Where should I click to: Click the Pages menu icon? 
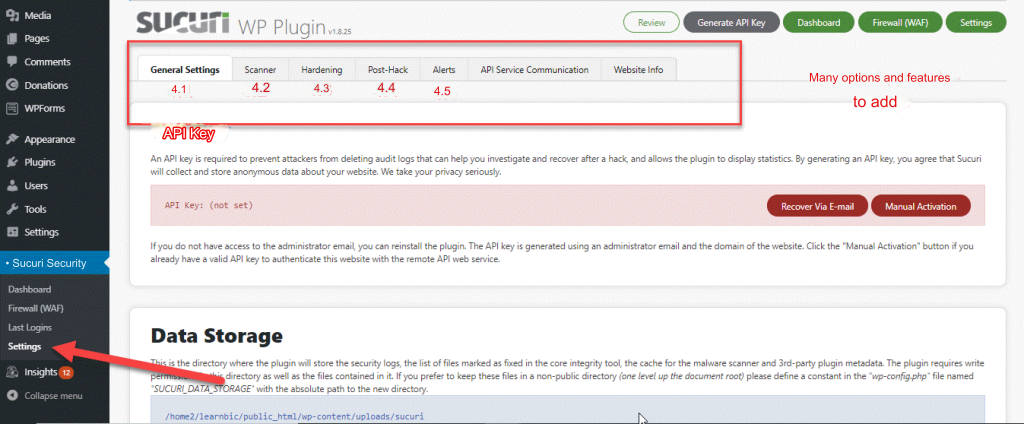(x=12, y=39)
